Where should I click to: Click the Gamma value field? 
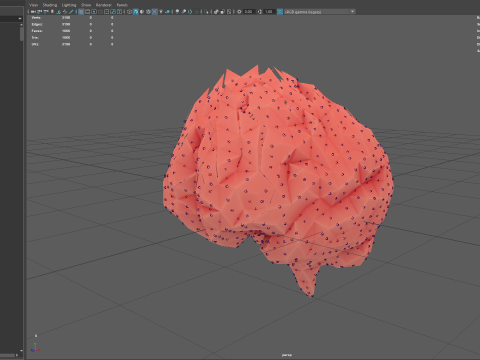tap(269, 12)
